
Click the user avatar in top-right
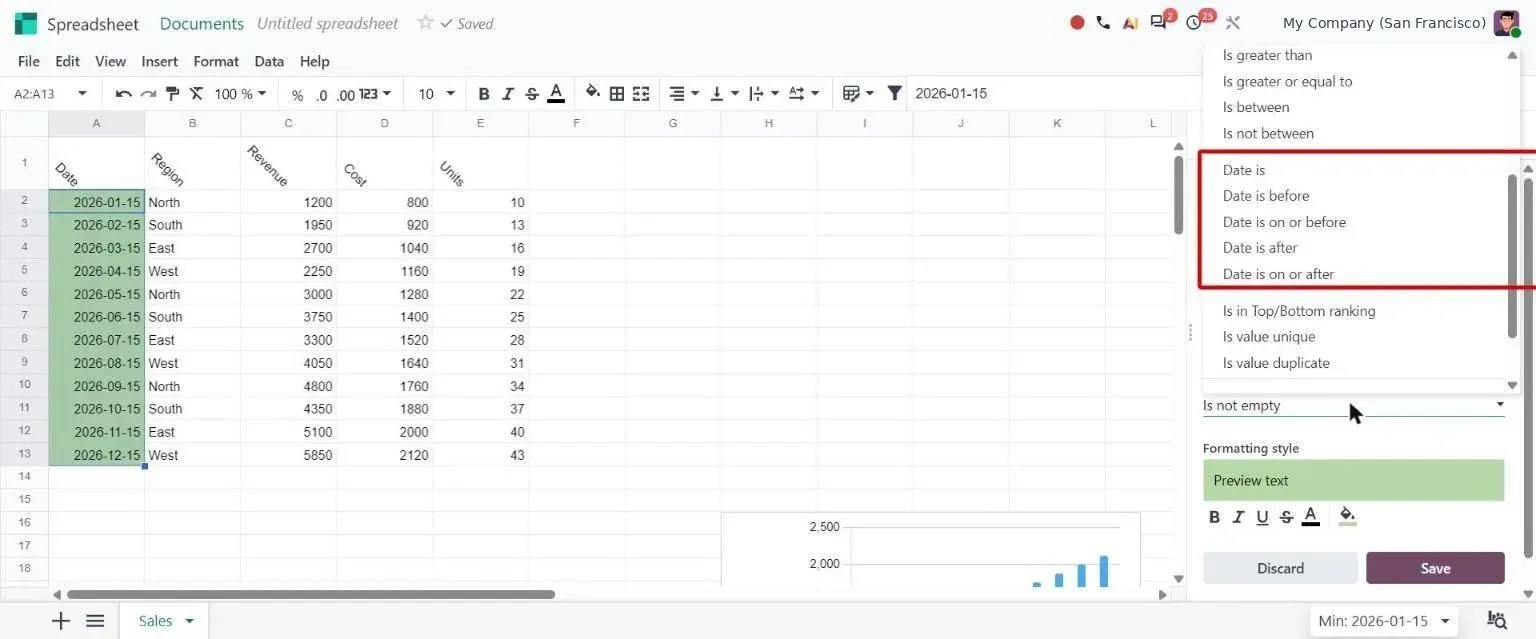(1506, 23)
